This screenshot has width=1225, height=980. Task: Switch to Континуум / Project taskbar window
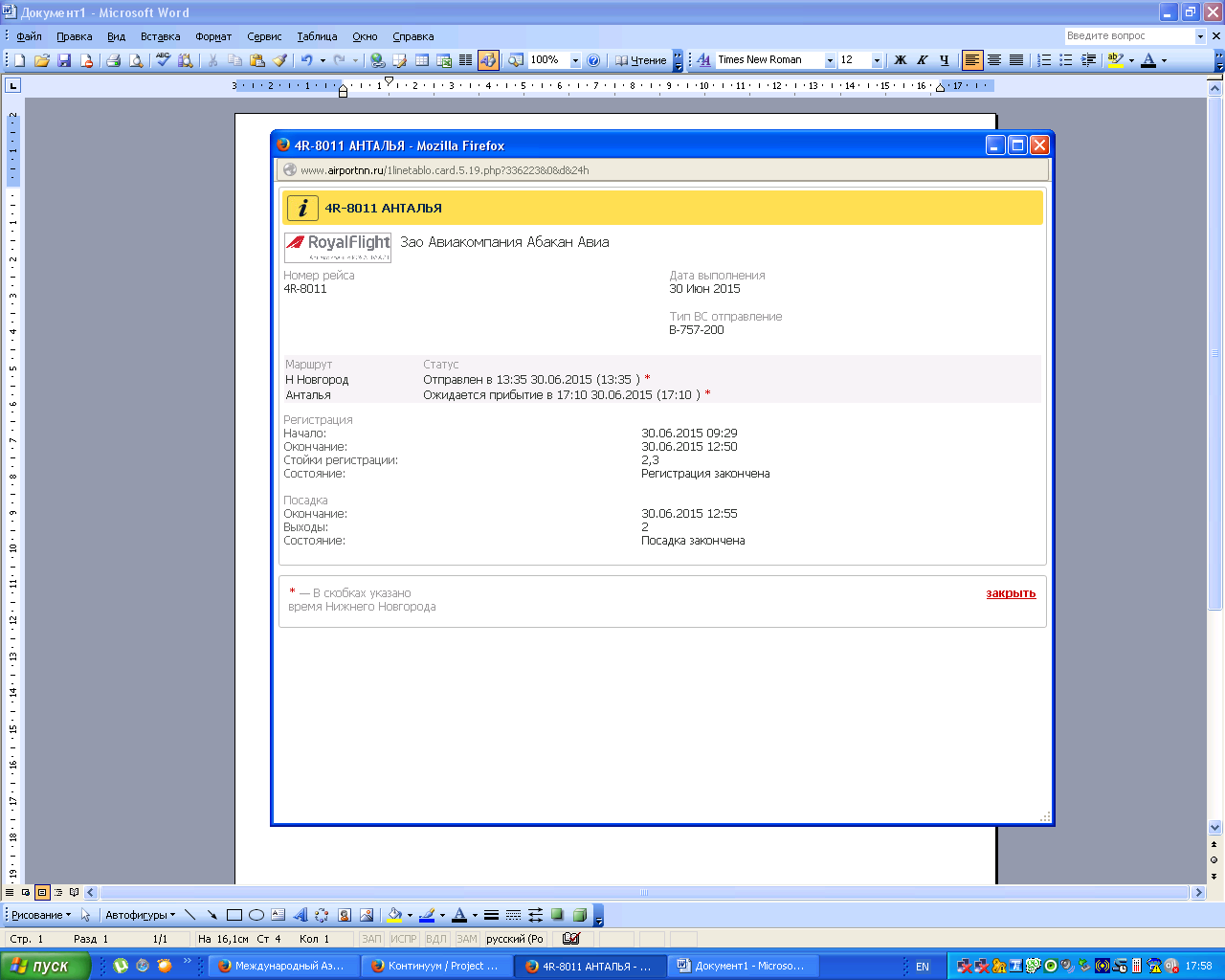point(435,966)
